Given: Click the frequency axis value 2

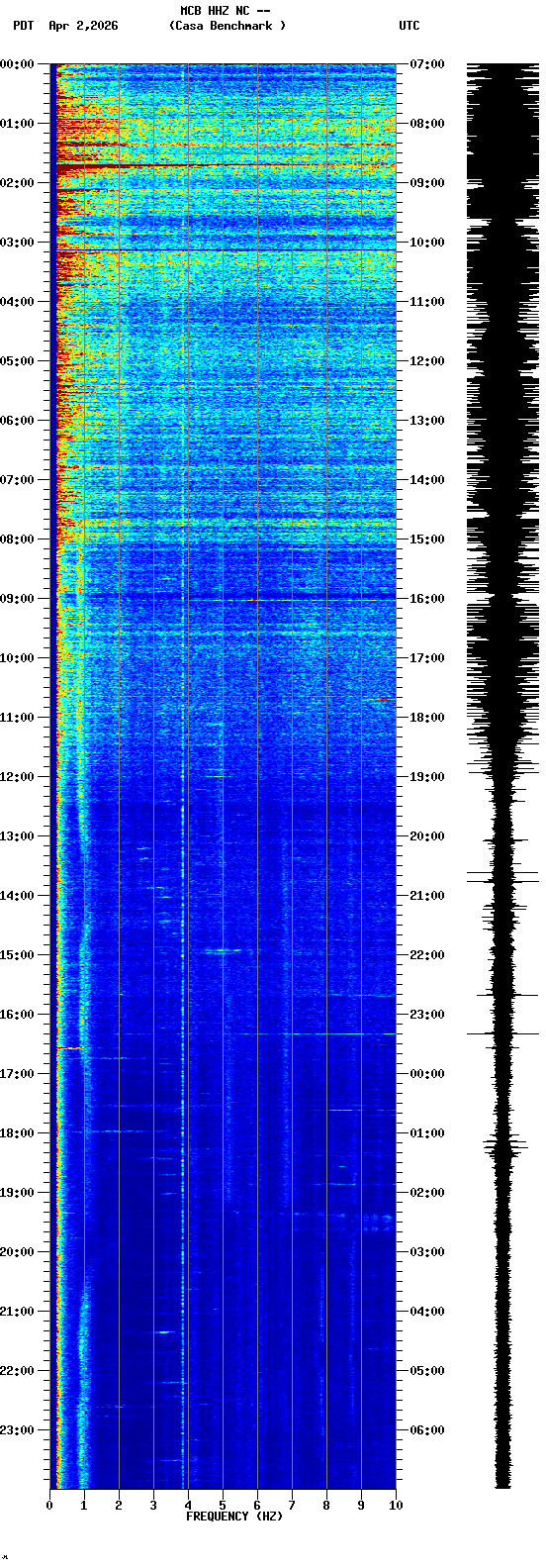Looking at the screenshot, I should 119,1506.
